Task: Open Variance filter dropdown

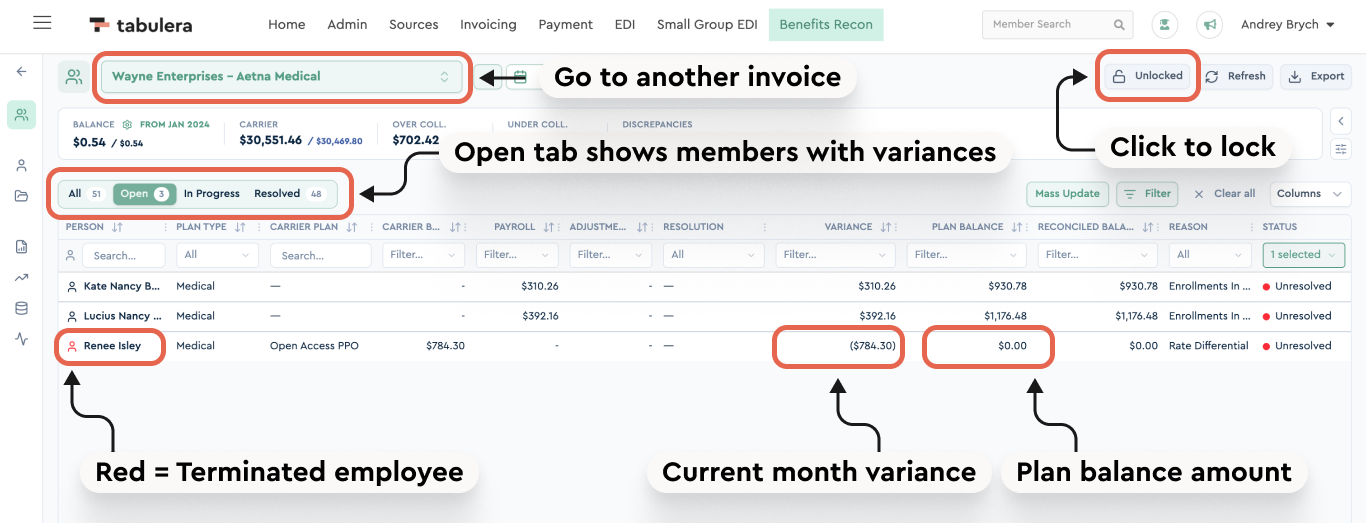Action: 836,255
